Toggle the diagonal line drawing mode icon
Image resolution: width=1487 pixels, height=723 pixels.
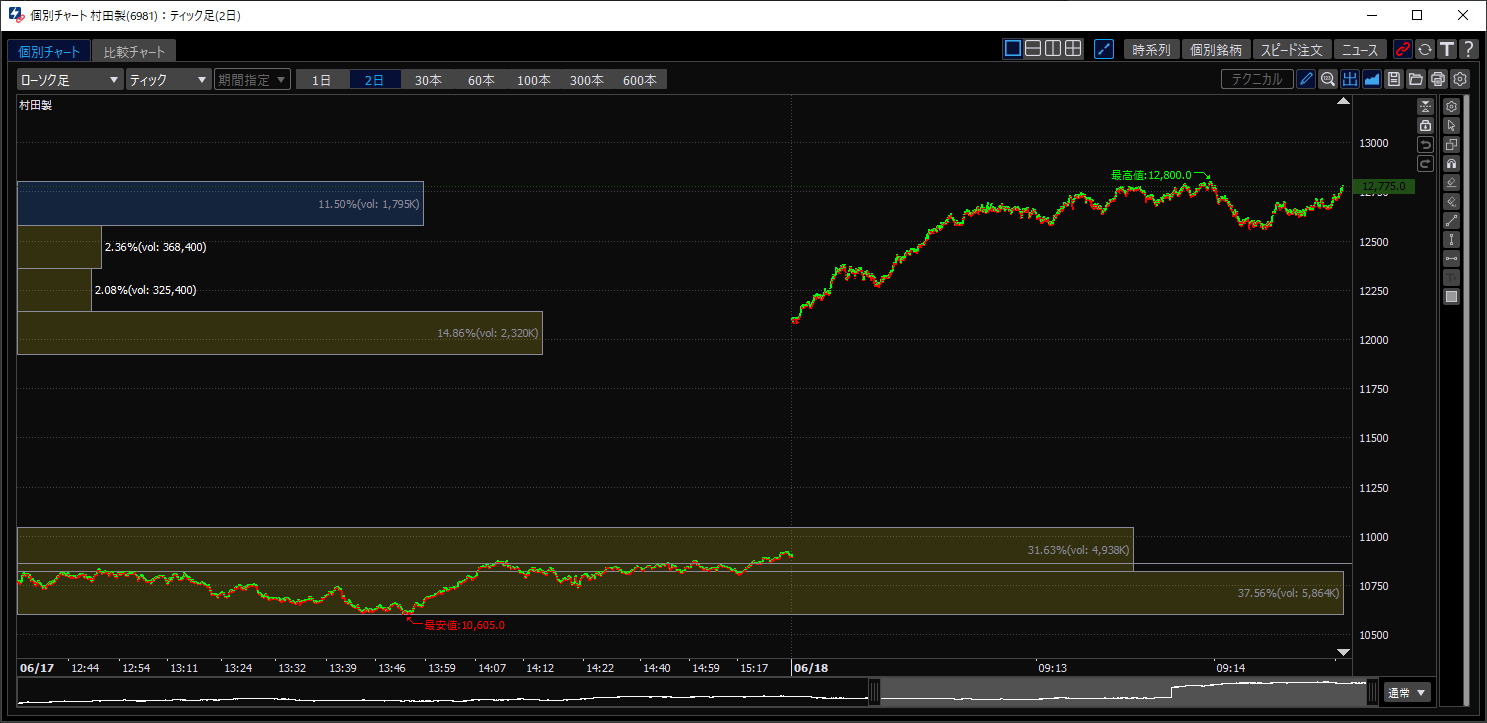click(x=1104, y=49)
